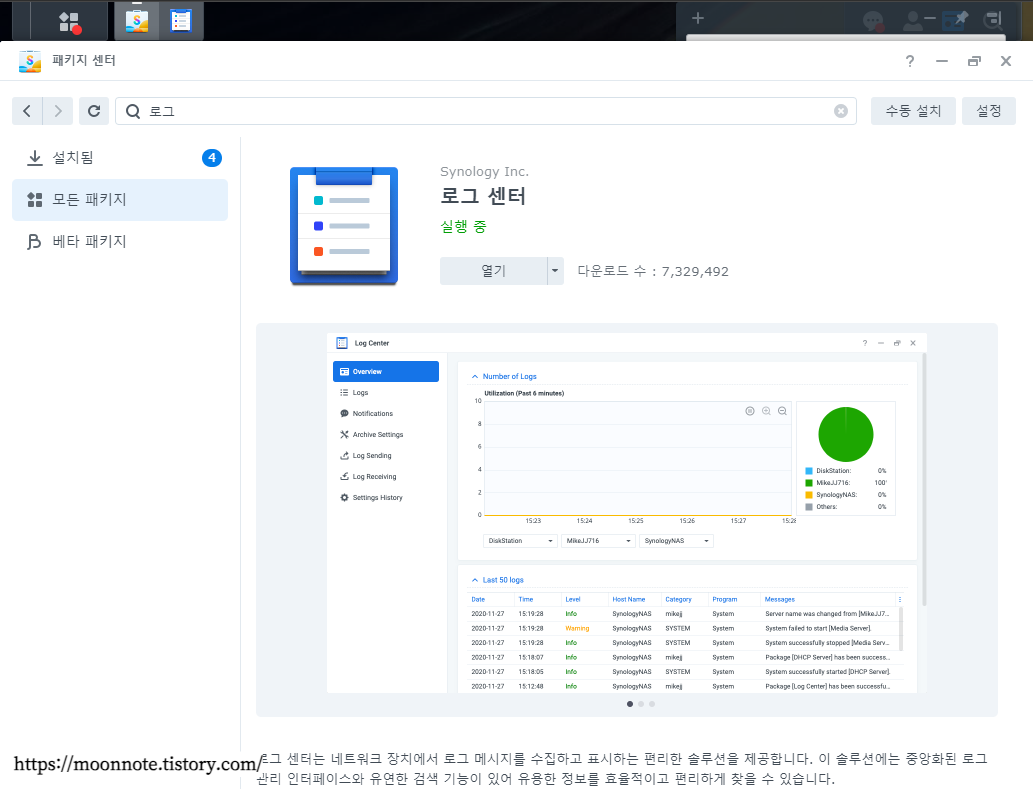Click the Log Center package icon
Image resolution: width=1033 pixels, height=789 pixels.
coord(344,226)
